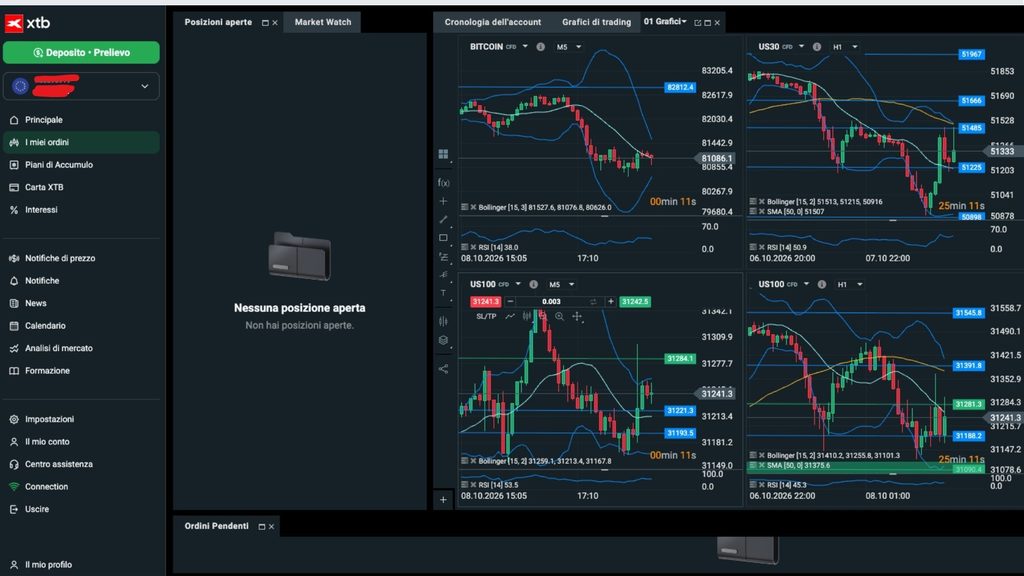The image size is (1024, 576).
Task: Open info icon on US100 M5 chart
Action: coord(534,285)
